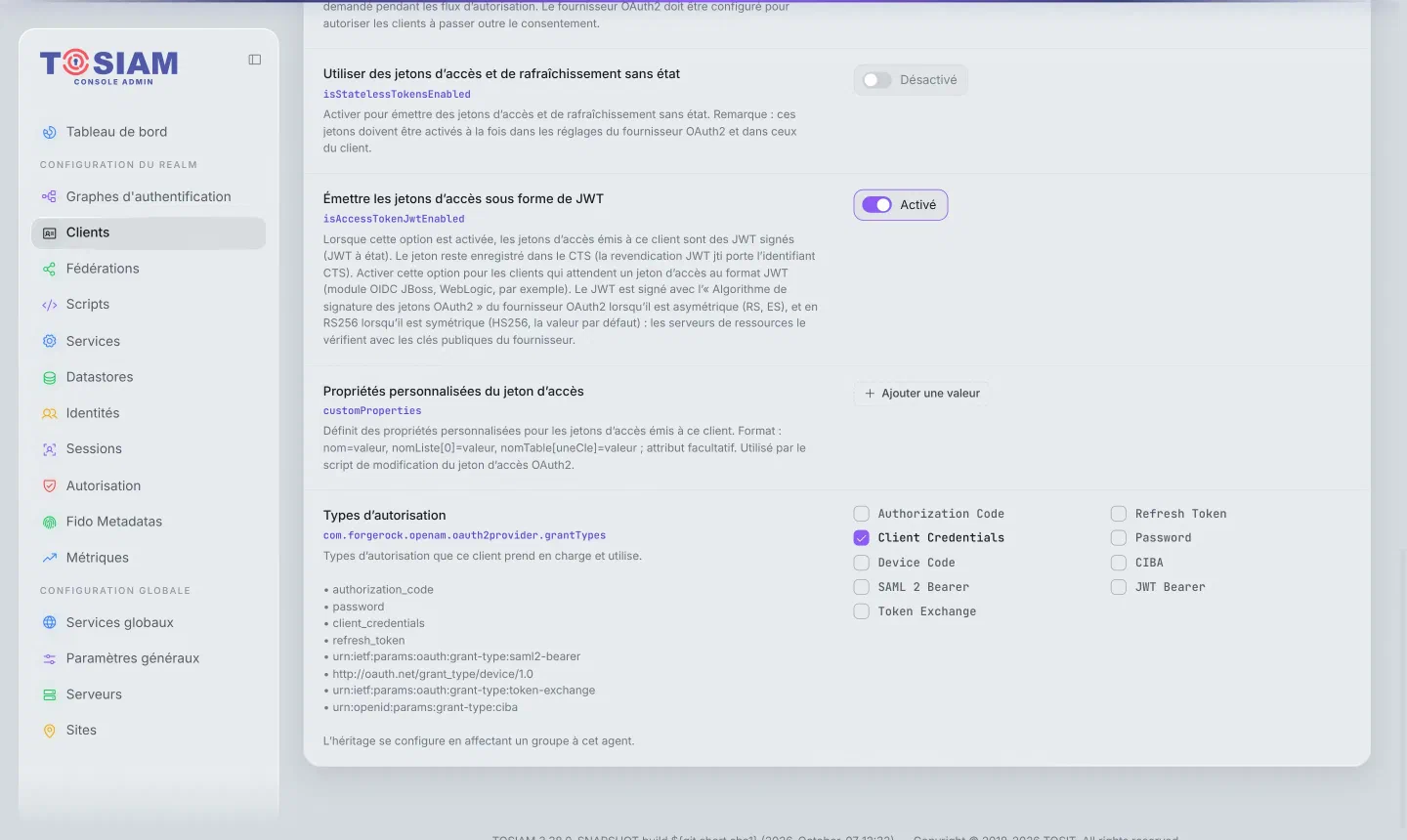Go to the Fédérations section

tap(149, 269)
